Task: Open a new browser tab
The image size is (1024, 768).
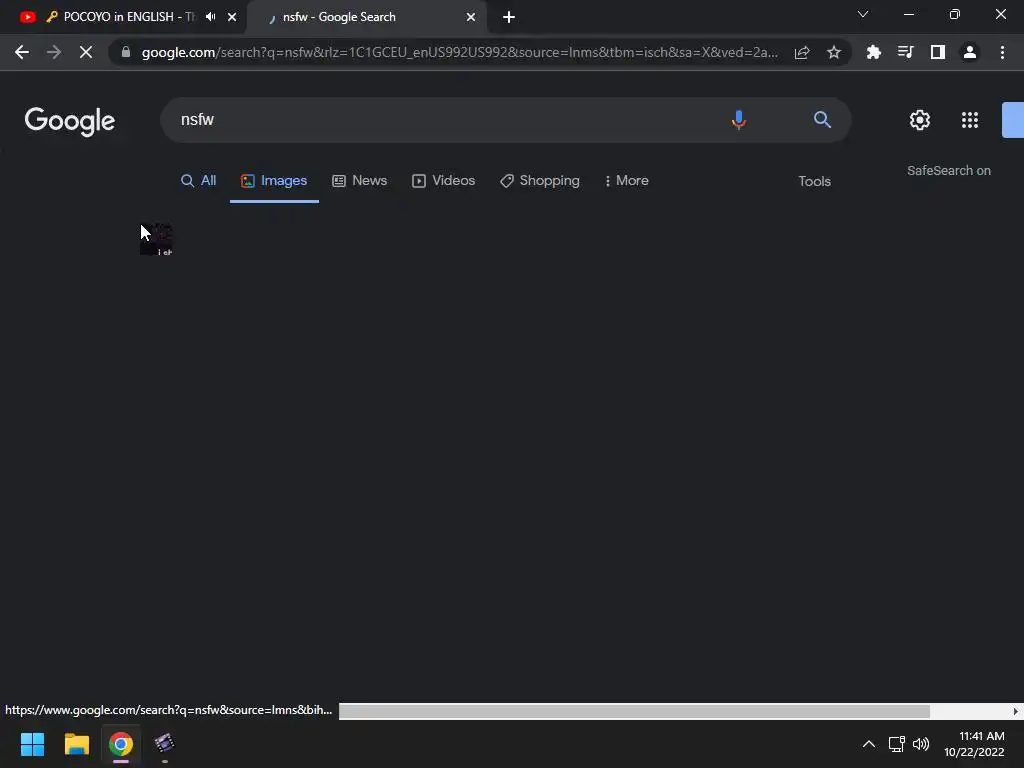Action: (509, 17)
